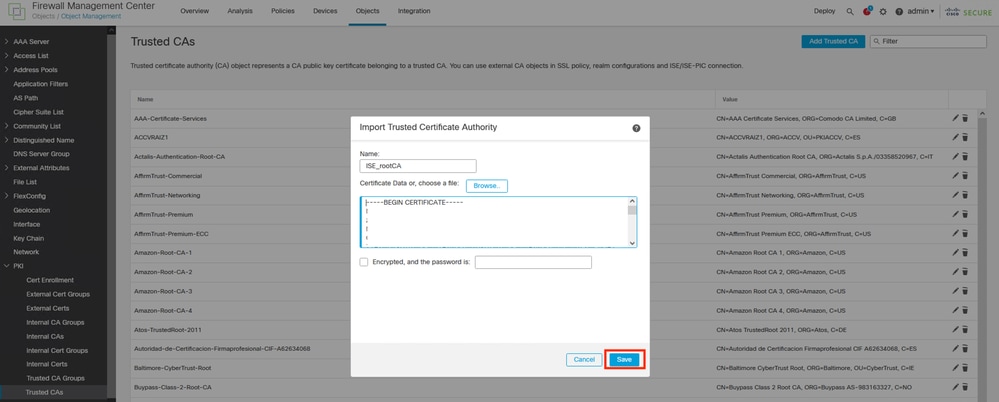Edit the ACCVRAIZ1 entry pencil icon

pos(955,137)
